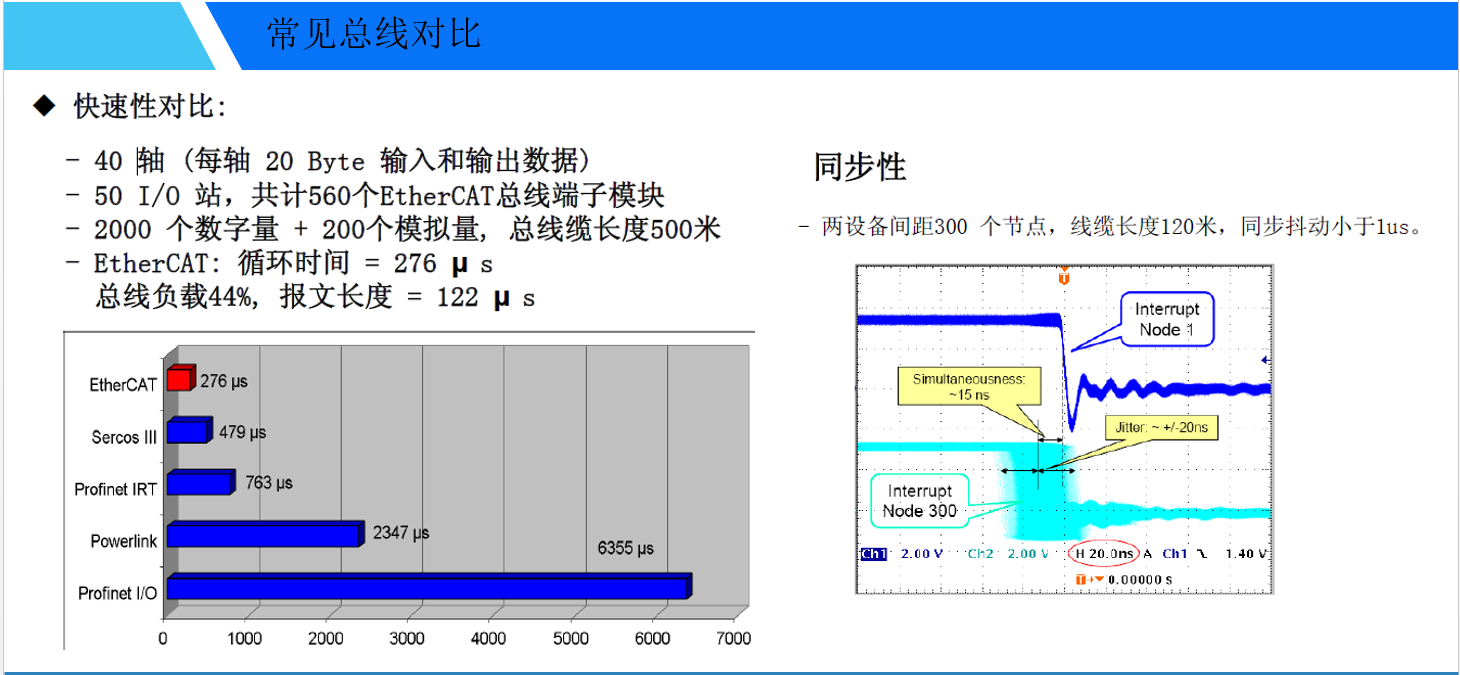
Task: Select the 3000 tick on the chart axis
Action: click(x=407, y=638)
